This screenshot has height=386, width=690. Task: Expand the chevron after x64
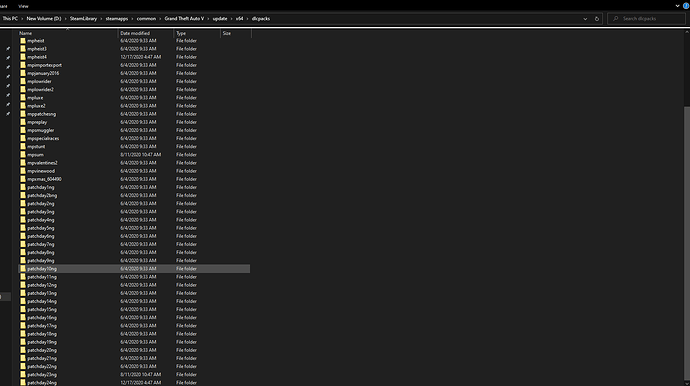(x=247, y=18)
